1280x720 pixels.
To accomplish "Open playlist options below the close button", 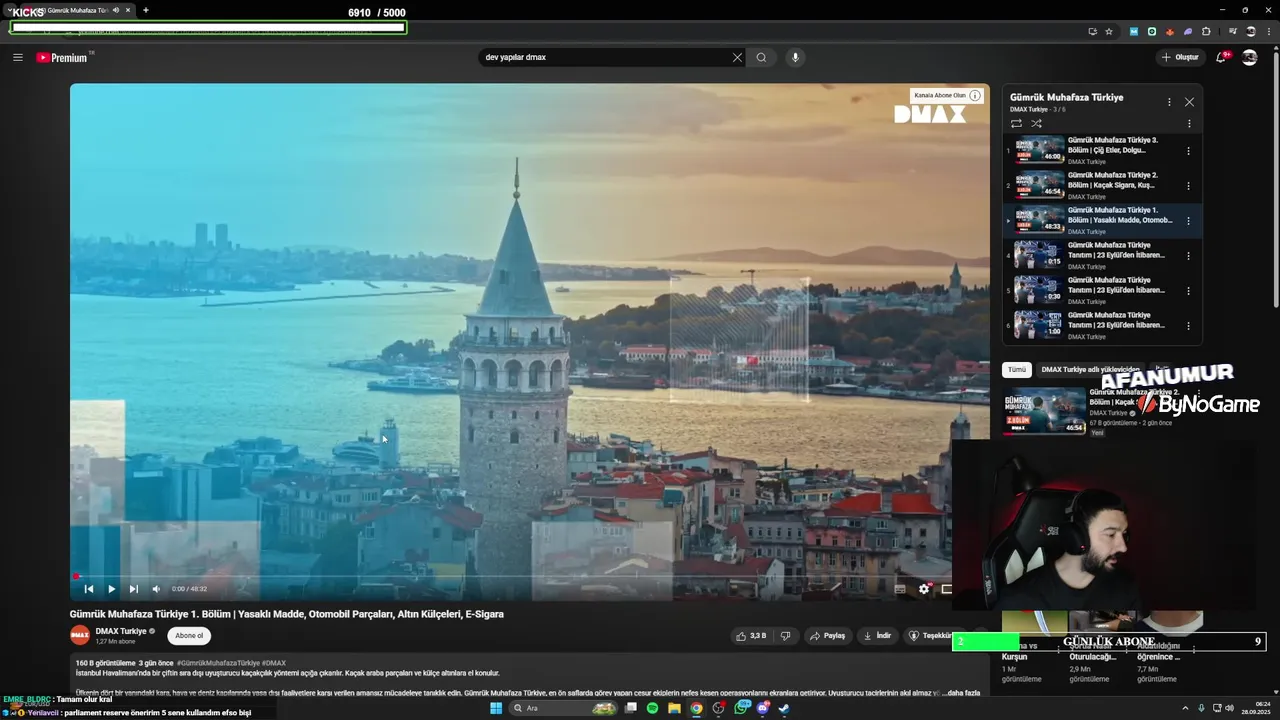I will coord(1189,124).
